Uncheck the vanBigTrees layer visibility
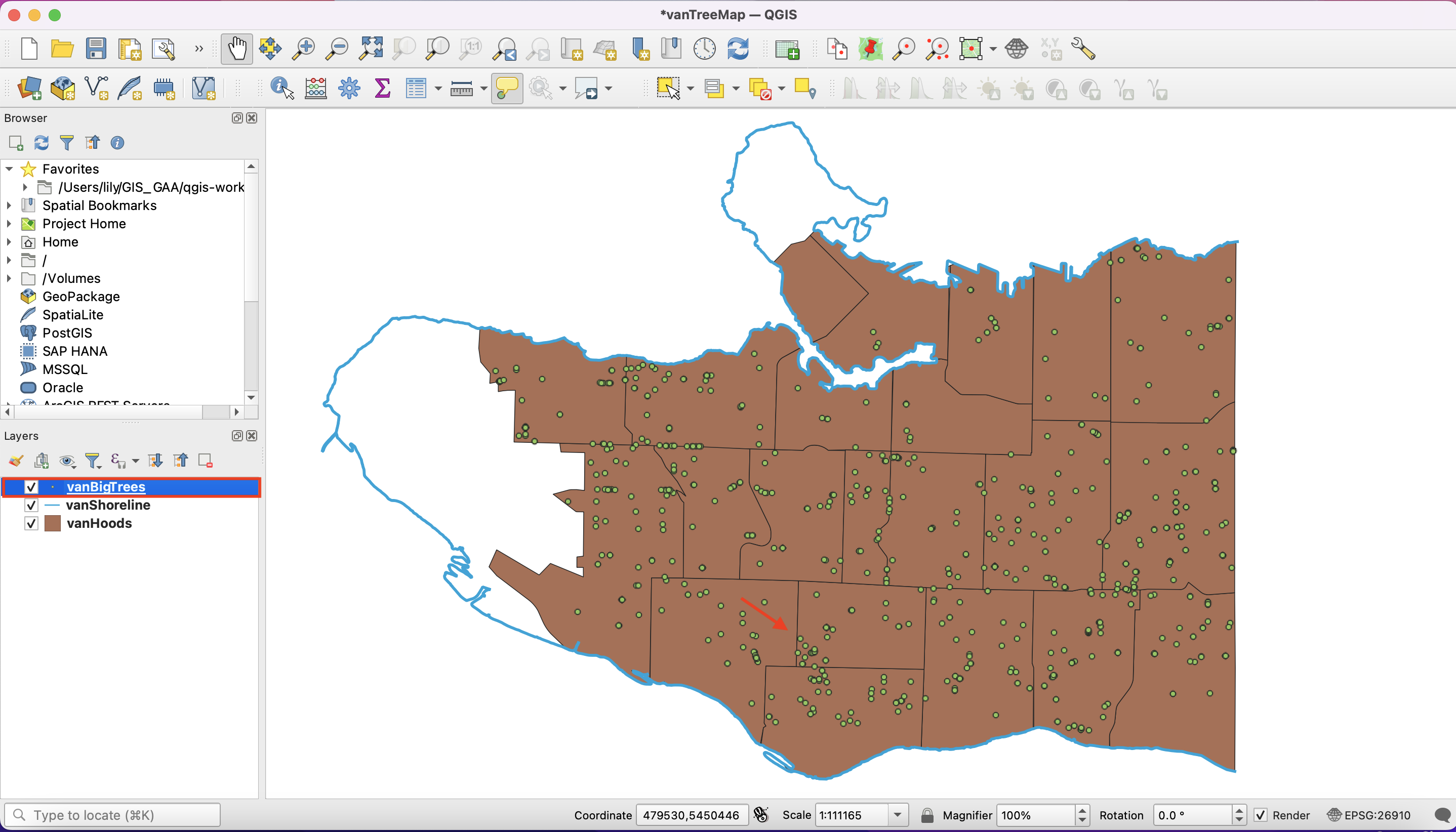The width and height of the screenshot is (1456, 832). [x=31, y=487]
